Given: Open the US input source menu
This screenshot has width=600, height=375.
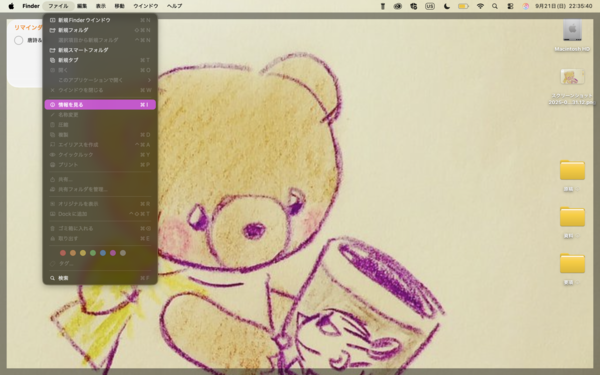Looking at the screenshot, I should click(430, 6).
